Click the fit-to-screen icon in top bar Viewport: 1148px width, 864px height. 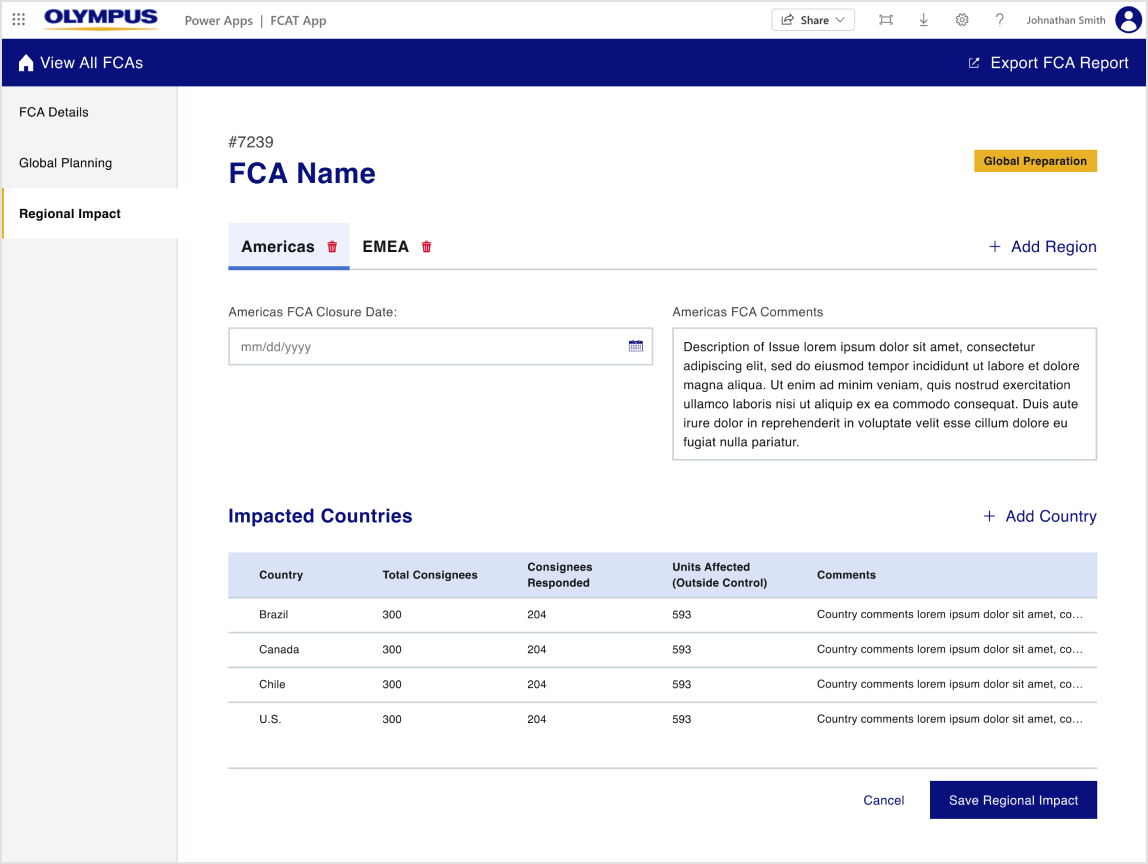(x=885, y=20)
